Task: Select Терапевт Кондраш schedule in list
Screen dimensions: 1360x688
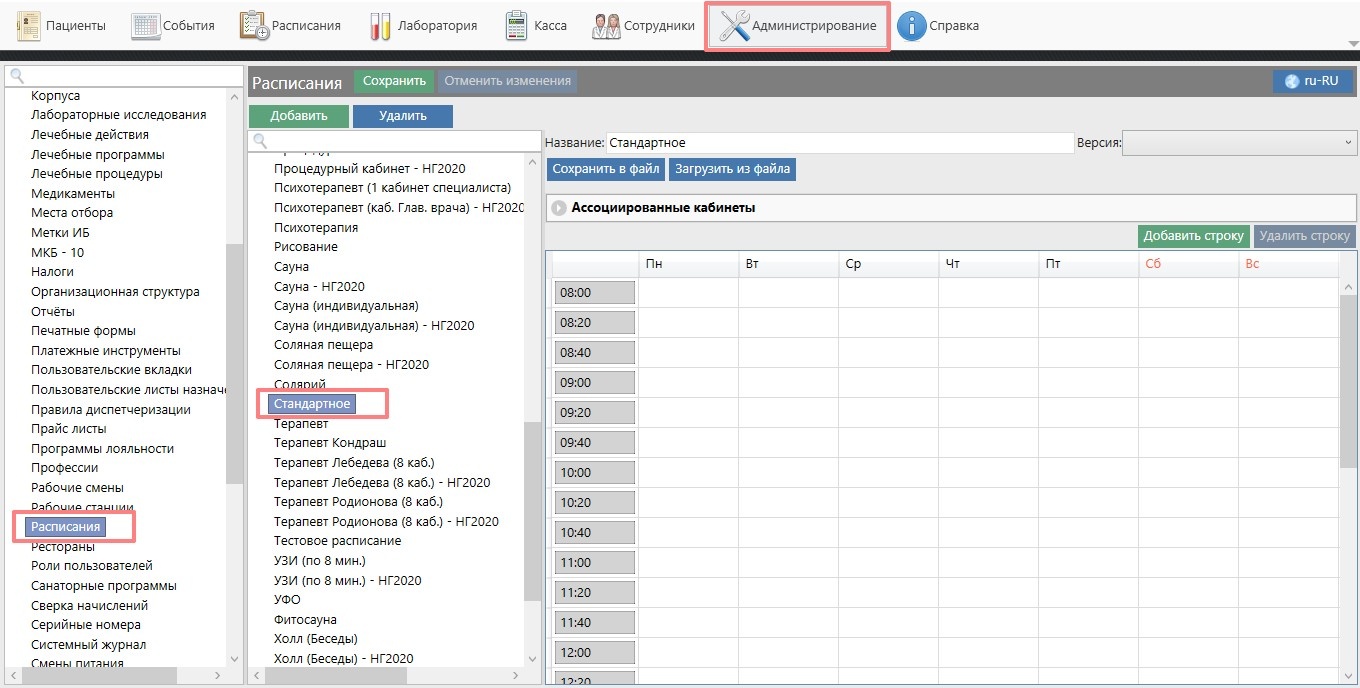Action: coord(330,443)
